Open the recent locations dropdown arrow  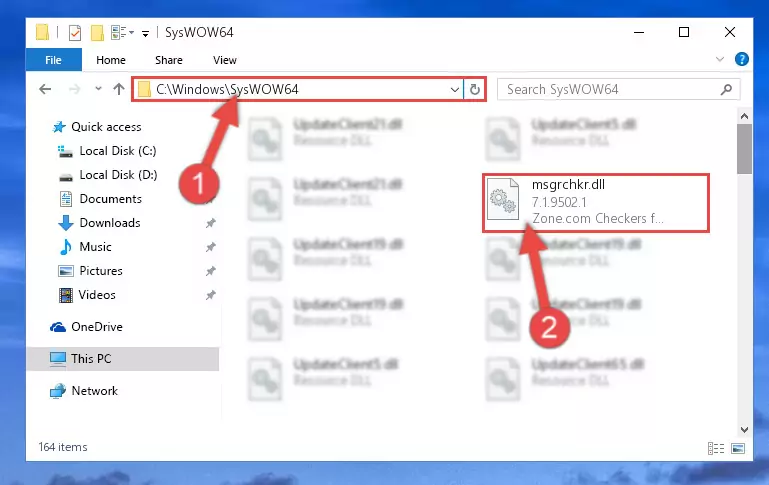[x=98, y=89]
